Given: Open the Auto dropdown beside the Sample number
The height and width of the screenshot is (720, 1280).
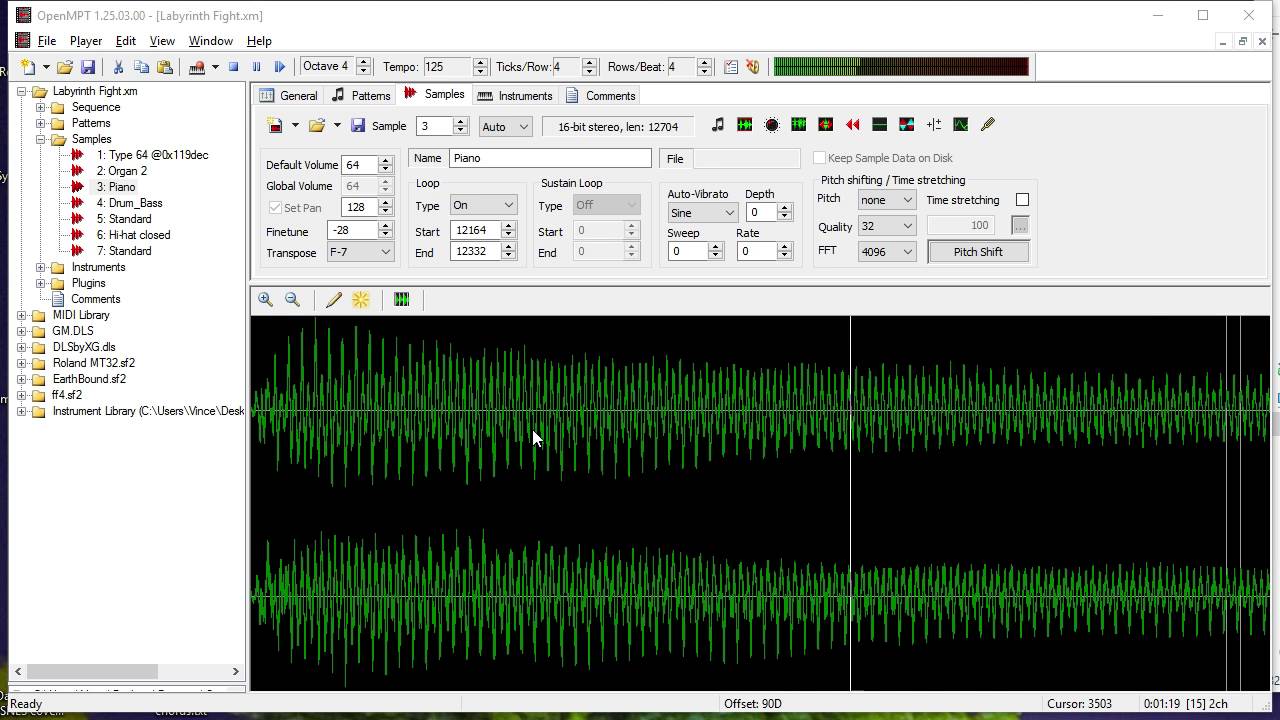Looking at the screenshot, I should (x=505, y=127).
